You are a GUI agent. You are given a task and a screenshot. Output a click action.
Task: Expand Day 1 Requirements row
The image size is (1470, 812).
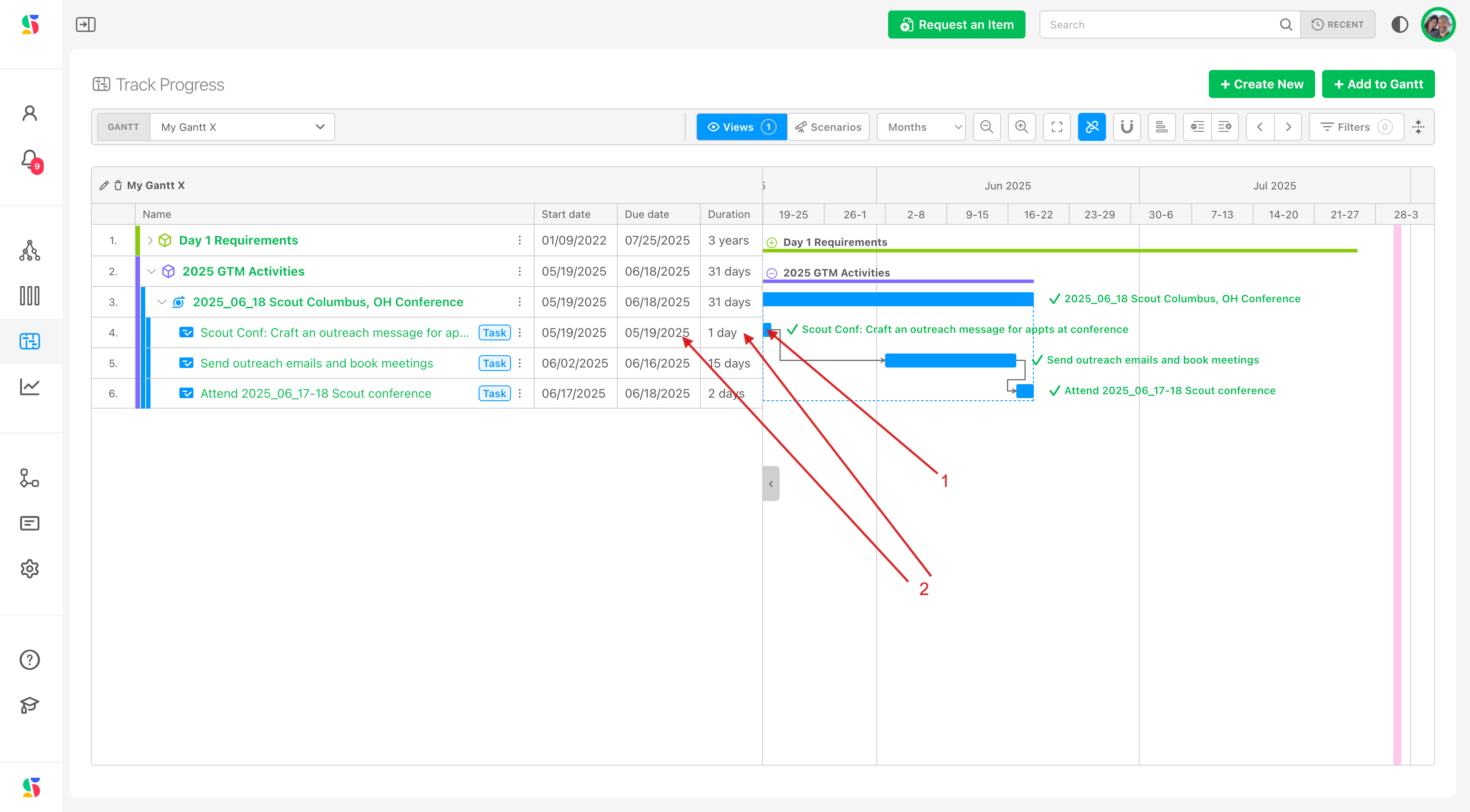click(x=150, y=240)
